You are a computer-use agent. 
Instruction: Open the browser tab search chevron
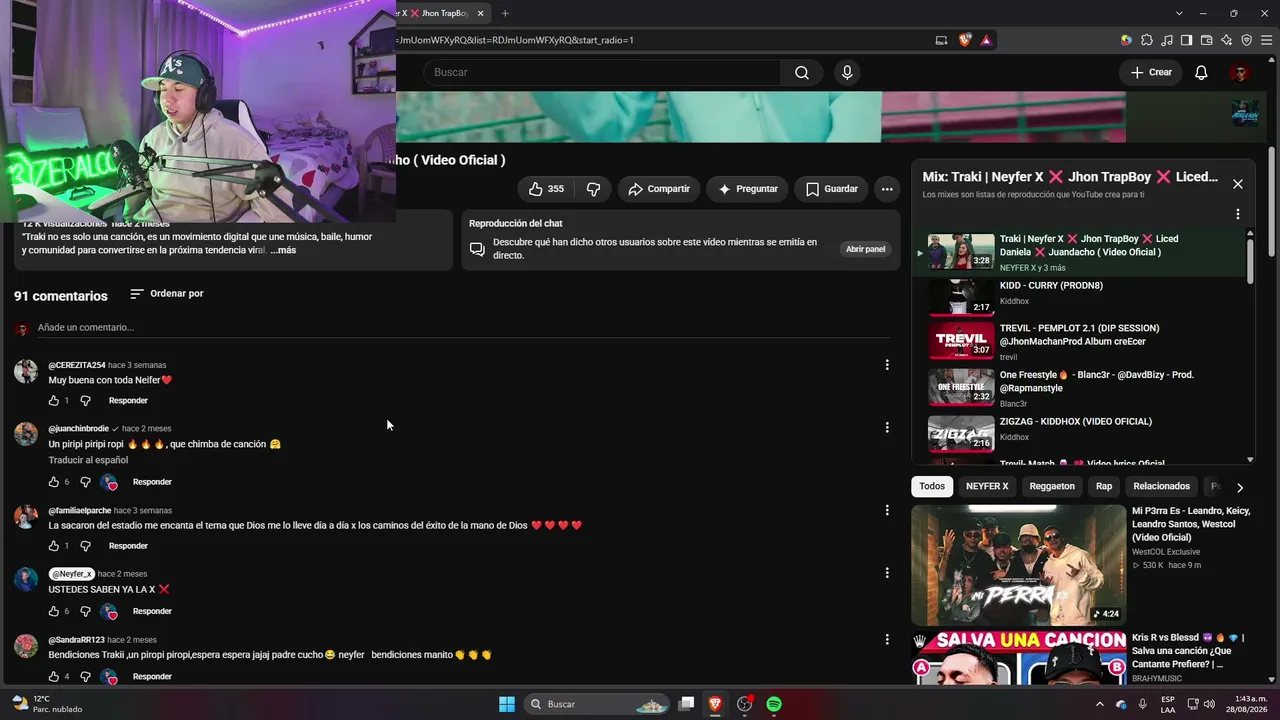(x=1179, y=13)
